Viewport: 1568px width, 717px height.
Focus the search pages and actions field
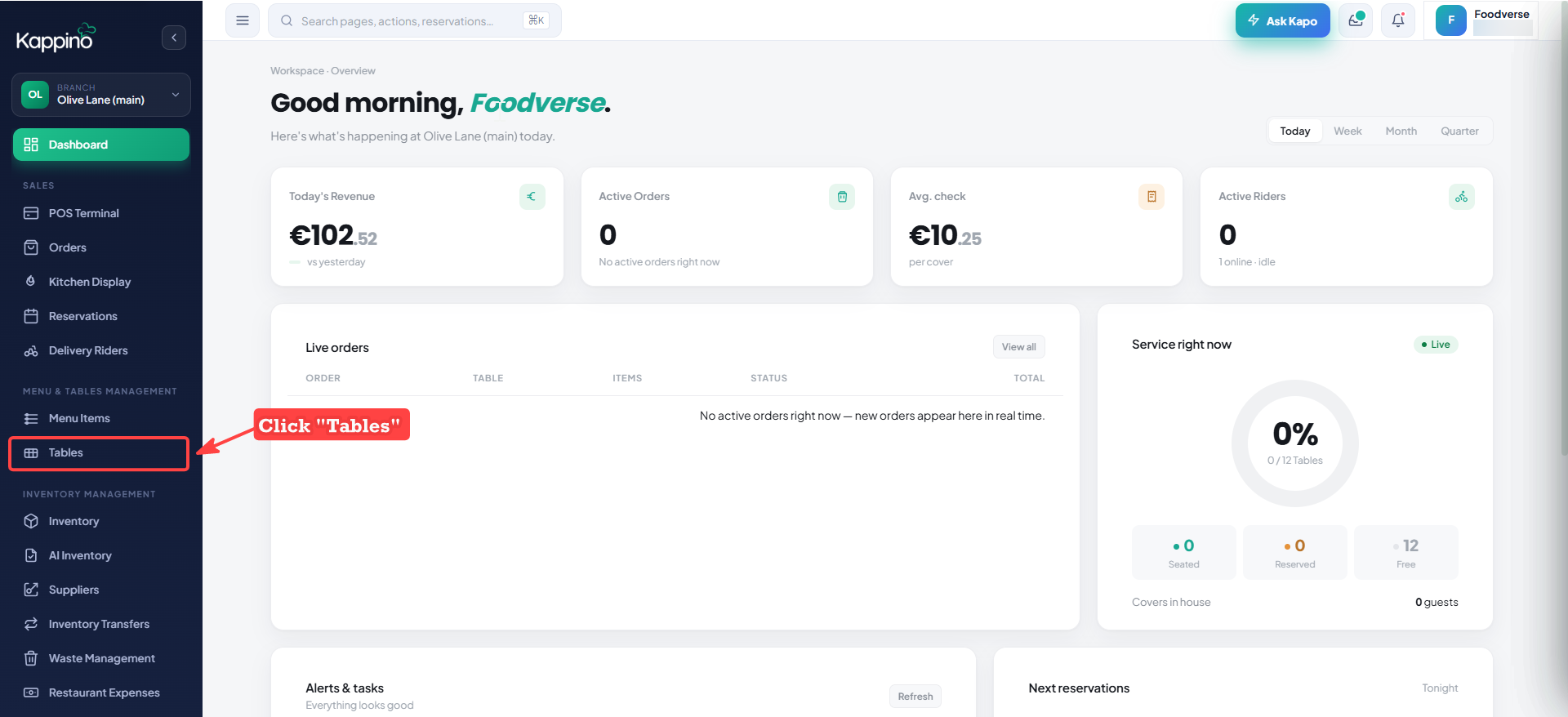pyautogui.click(x=414, y=20)
